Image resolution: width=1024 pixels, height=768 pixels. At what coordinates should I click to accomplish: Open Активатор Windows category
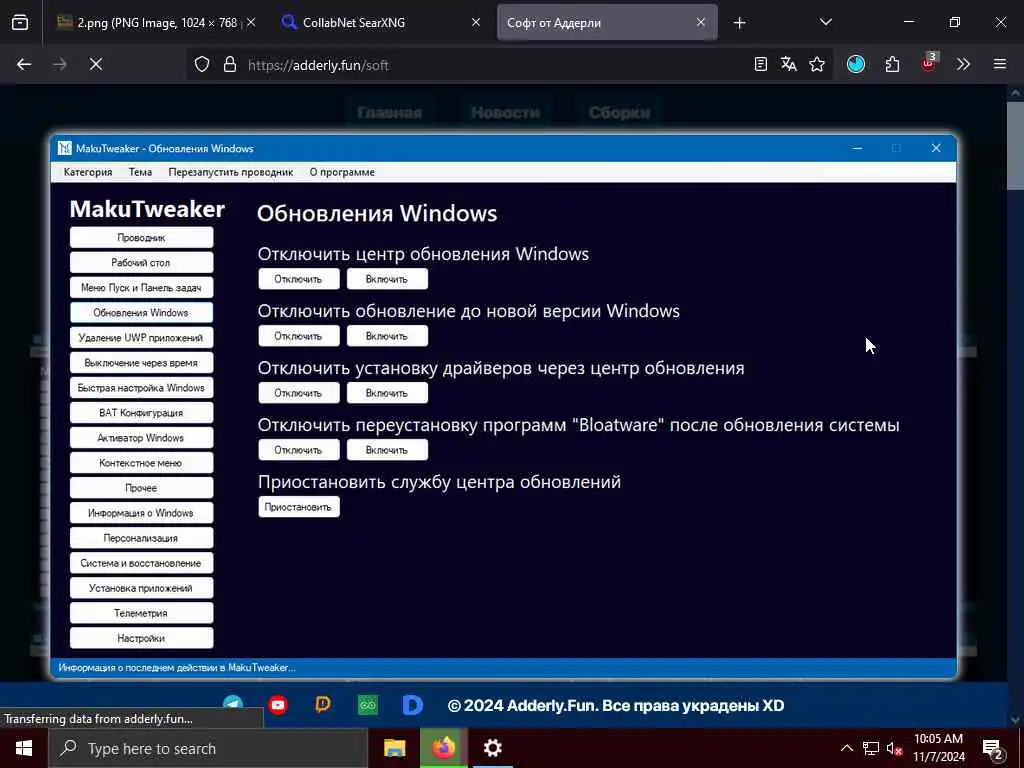click(142, 438)
